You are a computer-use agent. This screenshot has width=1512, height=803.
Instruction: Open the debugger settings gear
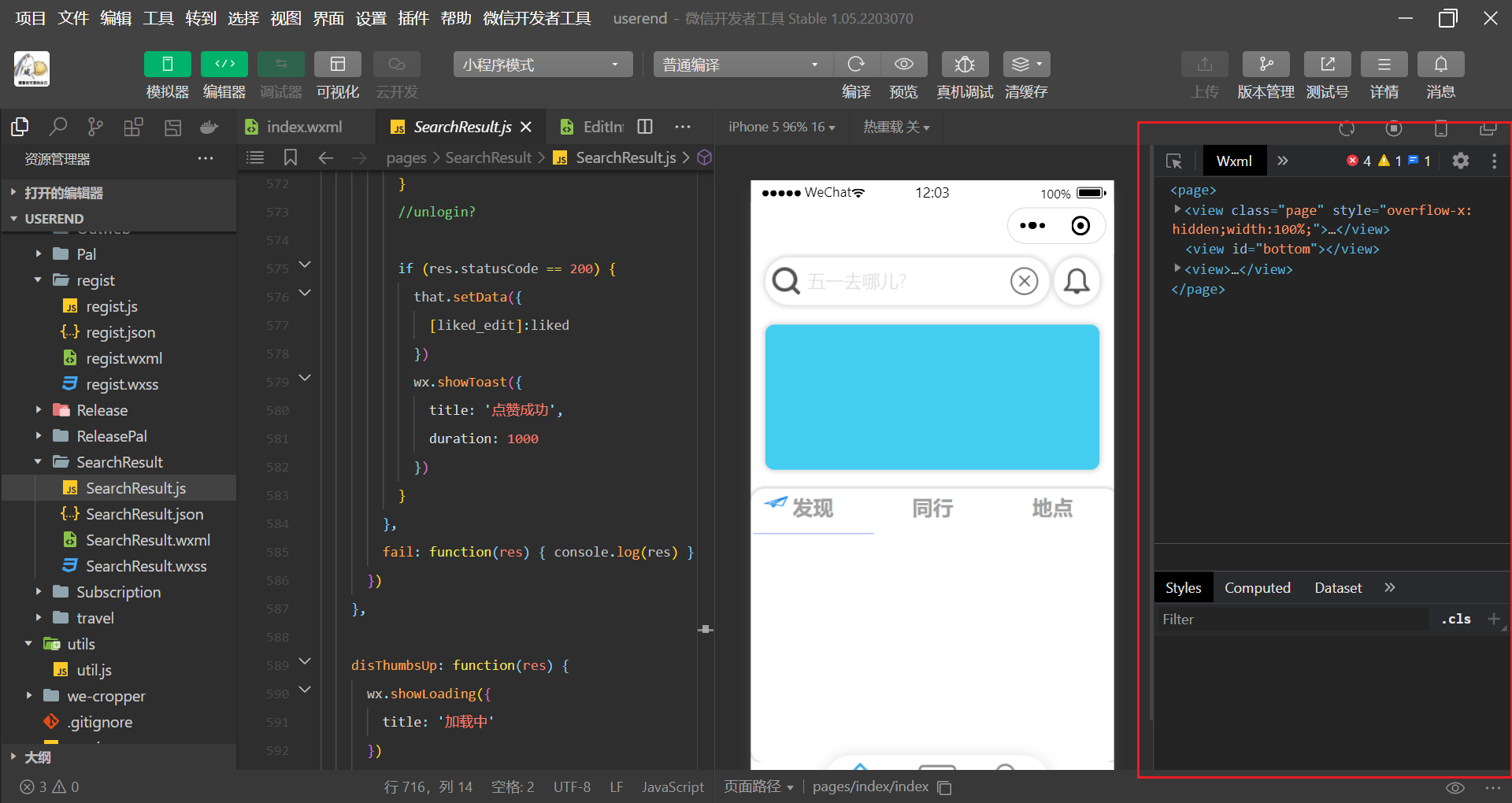(x=1461, y=161)
